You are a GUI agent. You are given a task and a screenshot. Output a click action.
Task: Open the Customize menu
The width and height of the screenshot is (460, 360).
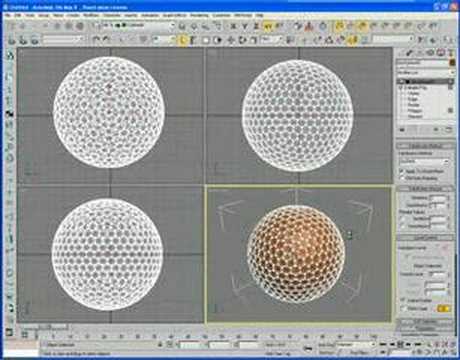(222, 15)
